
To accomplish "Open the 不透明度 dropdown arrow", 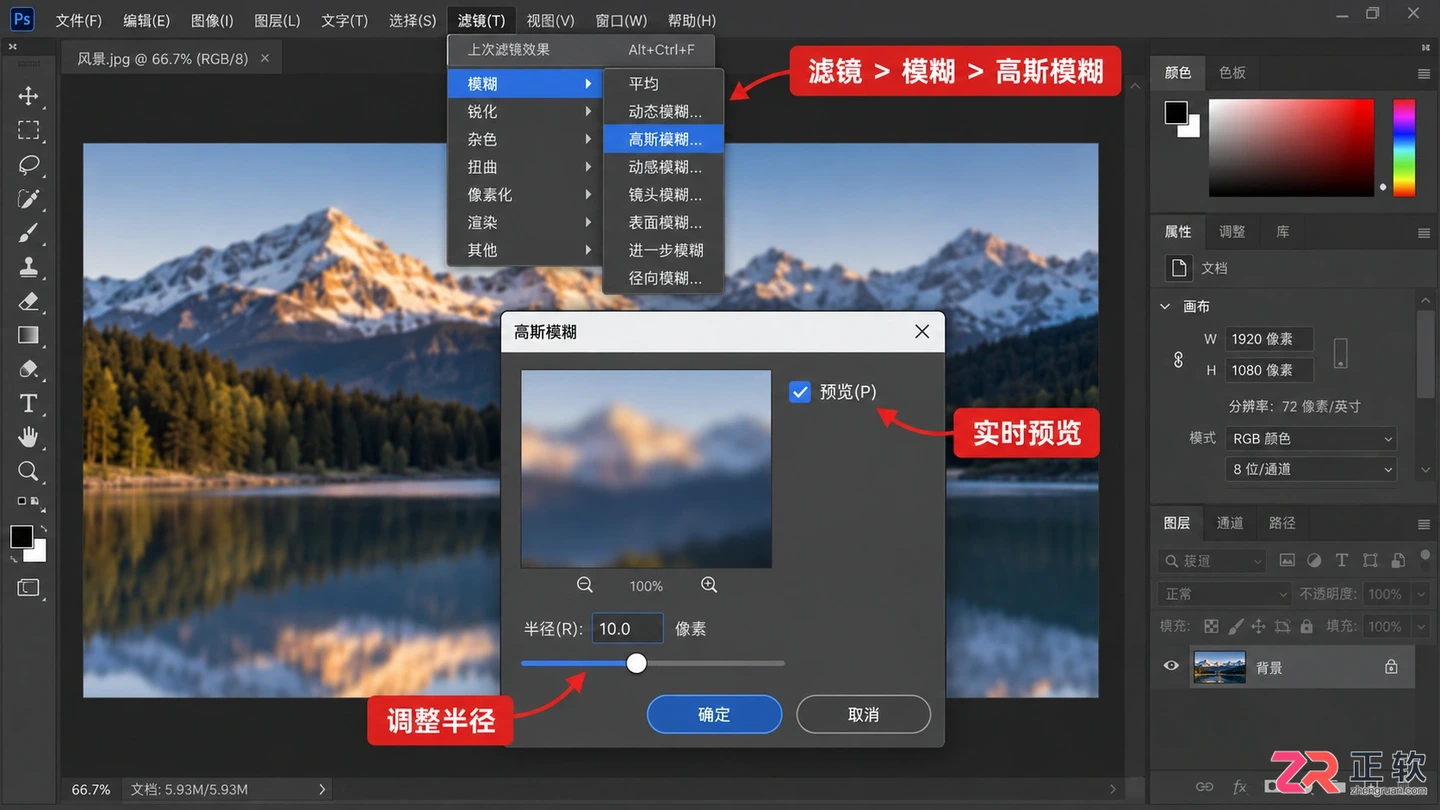I will click(x=1421, y=594).
